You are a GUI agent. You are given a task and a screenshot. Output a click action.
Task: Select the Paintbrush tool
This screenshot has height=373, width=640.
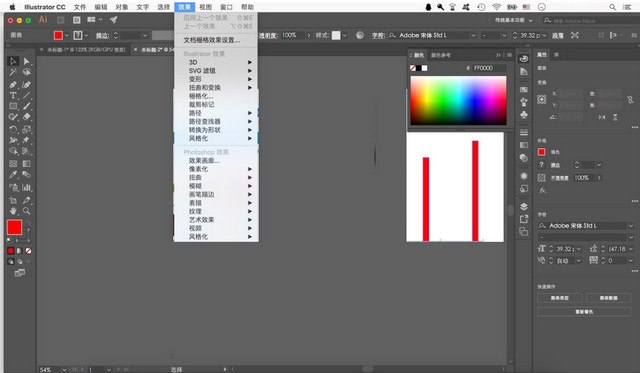[x=27, y=106]
